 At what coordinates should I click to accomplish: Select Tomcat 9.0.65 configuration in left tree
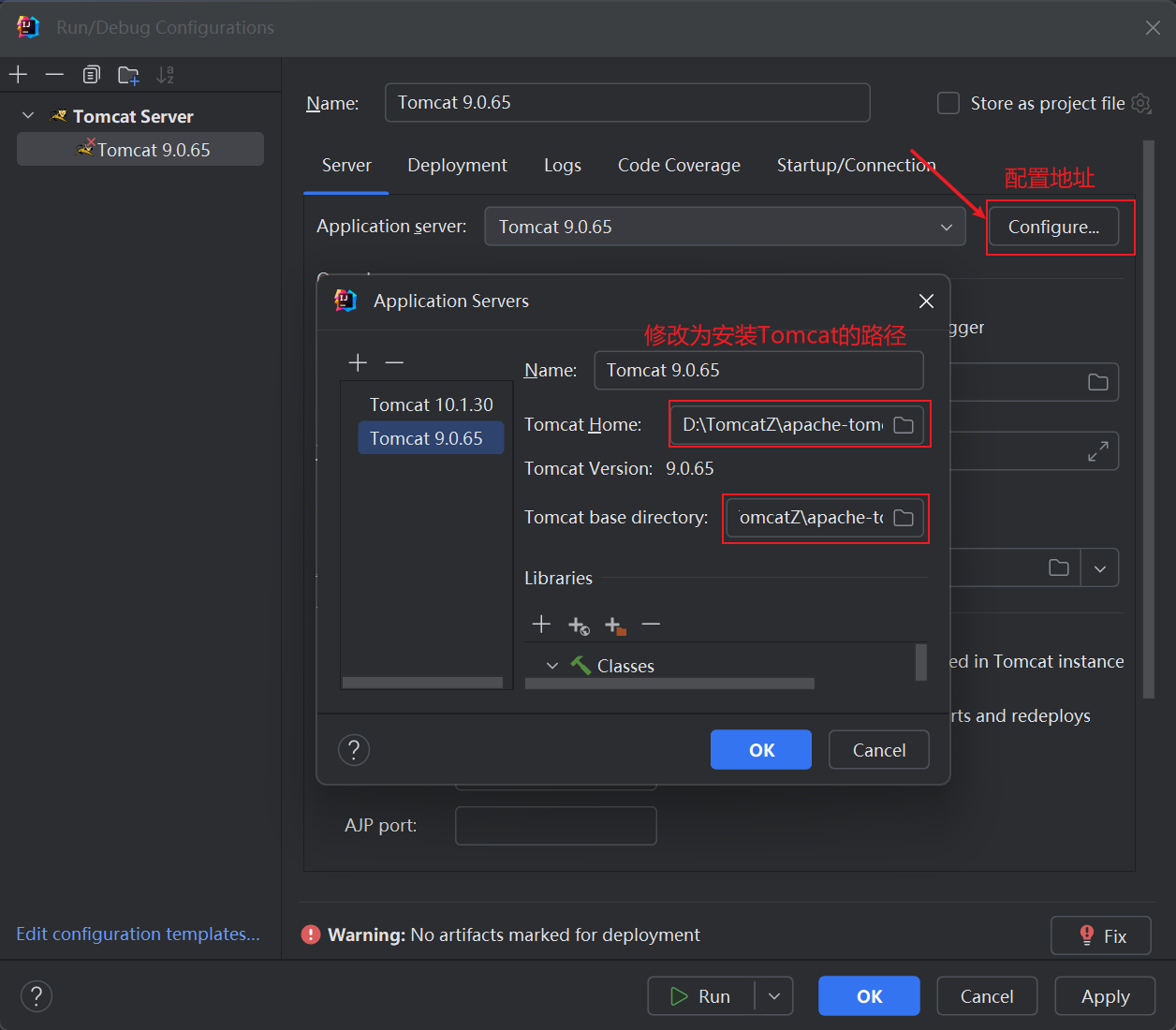140,150
